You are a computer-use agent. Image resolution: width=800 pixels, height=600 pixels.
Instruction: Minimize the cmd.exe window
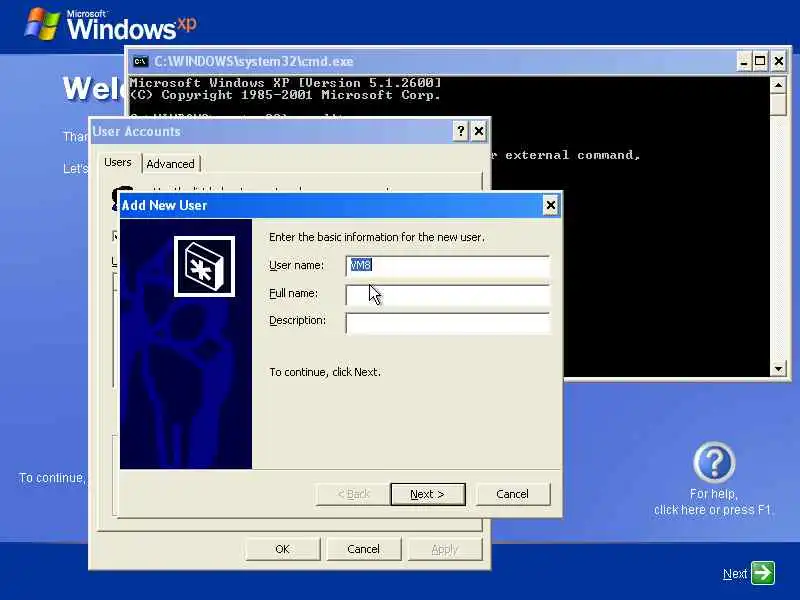744,62
